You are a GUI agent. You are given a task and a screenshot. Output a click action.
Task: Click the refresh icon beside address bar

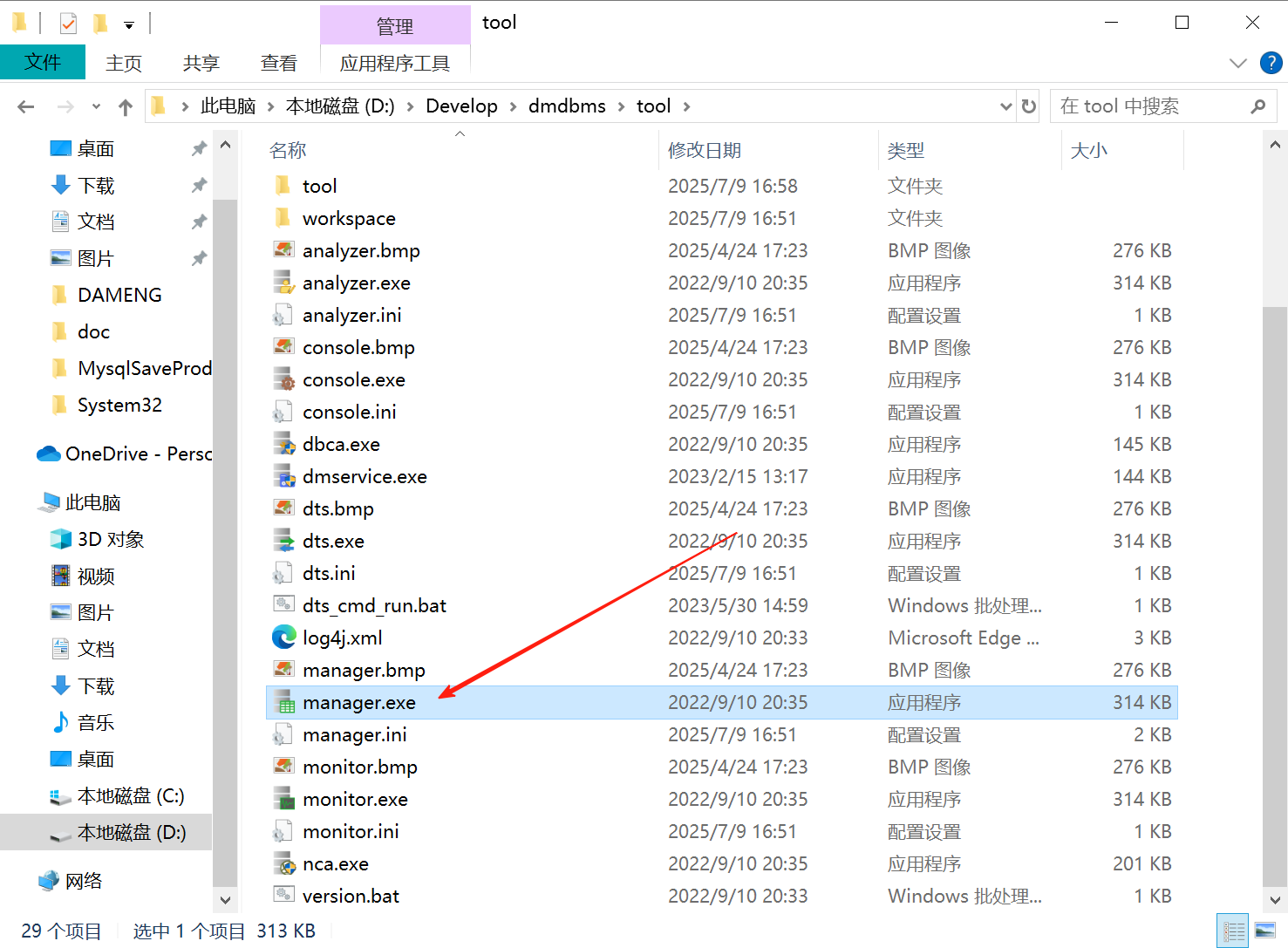(1029, 106)
